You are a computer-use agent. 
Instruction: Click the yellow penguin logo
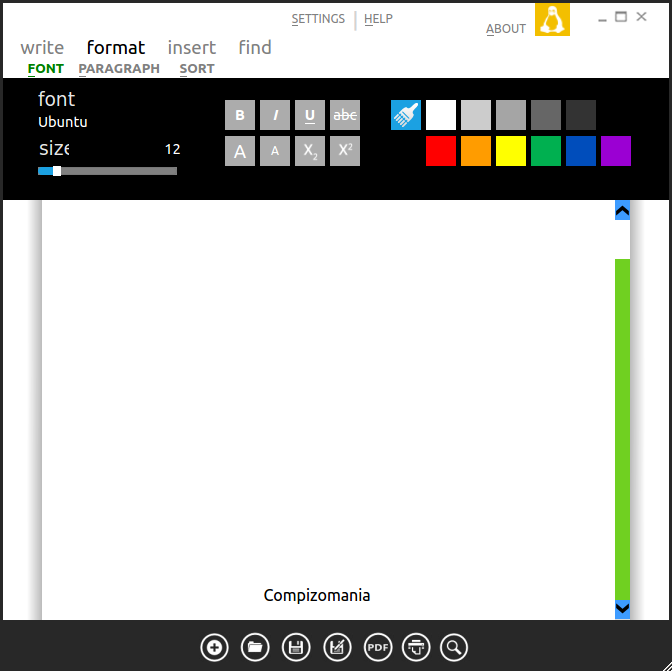point(552,20)
